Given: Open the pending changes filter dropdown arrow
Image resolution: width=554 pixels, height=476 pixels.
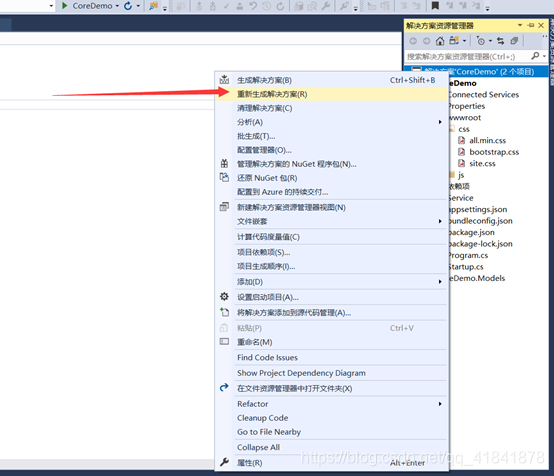Looking at the screenshot, I should [x=490, y=41].
